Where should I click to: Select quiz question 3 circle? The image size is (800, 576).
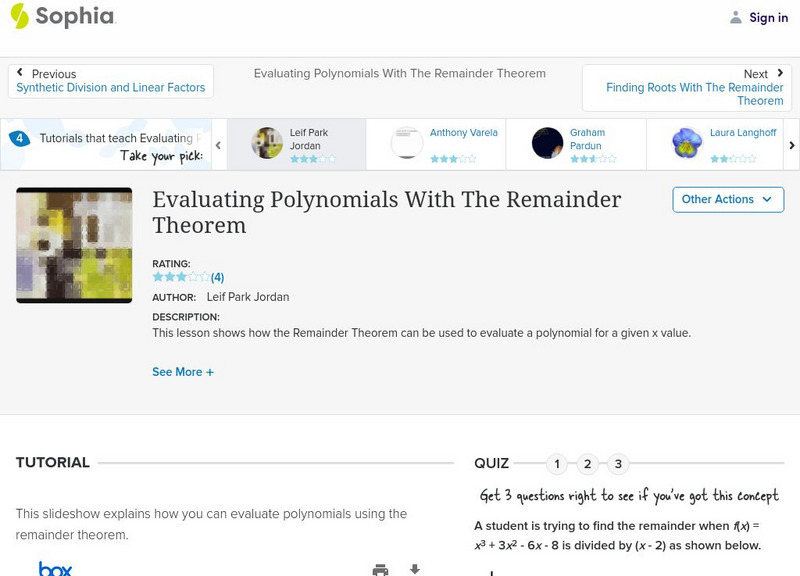[x=618, y=464]
